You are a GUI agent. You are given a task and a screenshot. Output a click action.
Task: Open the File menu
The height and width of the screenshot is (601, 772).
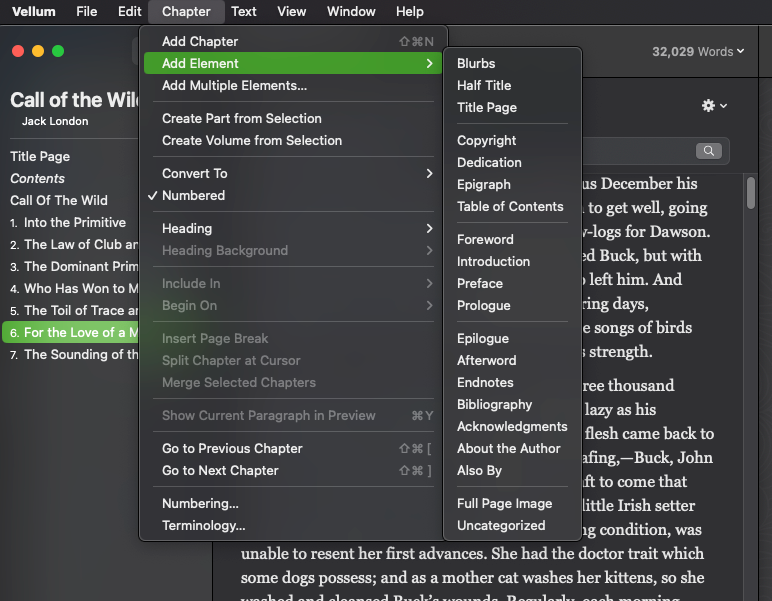coord(86,11)
